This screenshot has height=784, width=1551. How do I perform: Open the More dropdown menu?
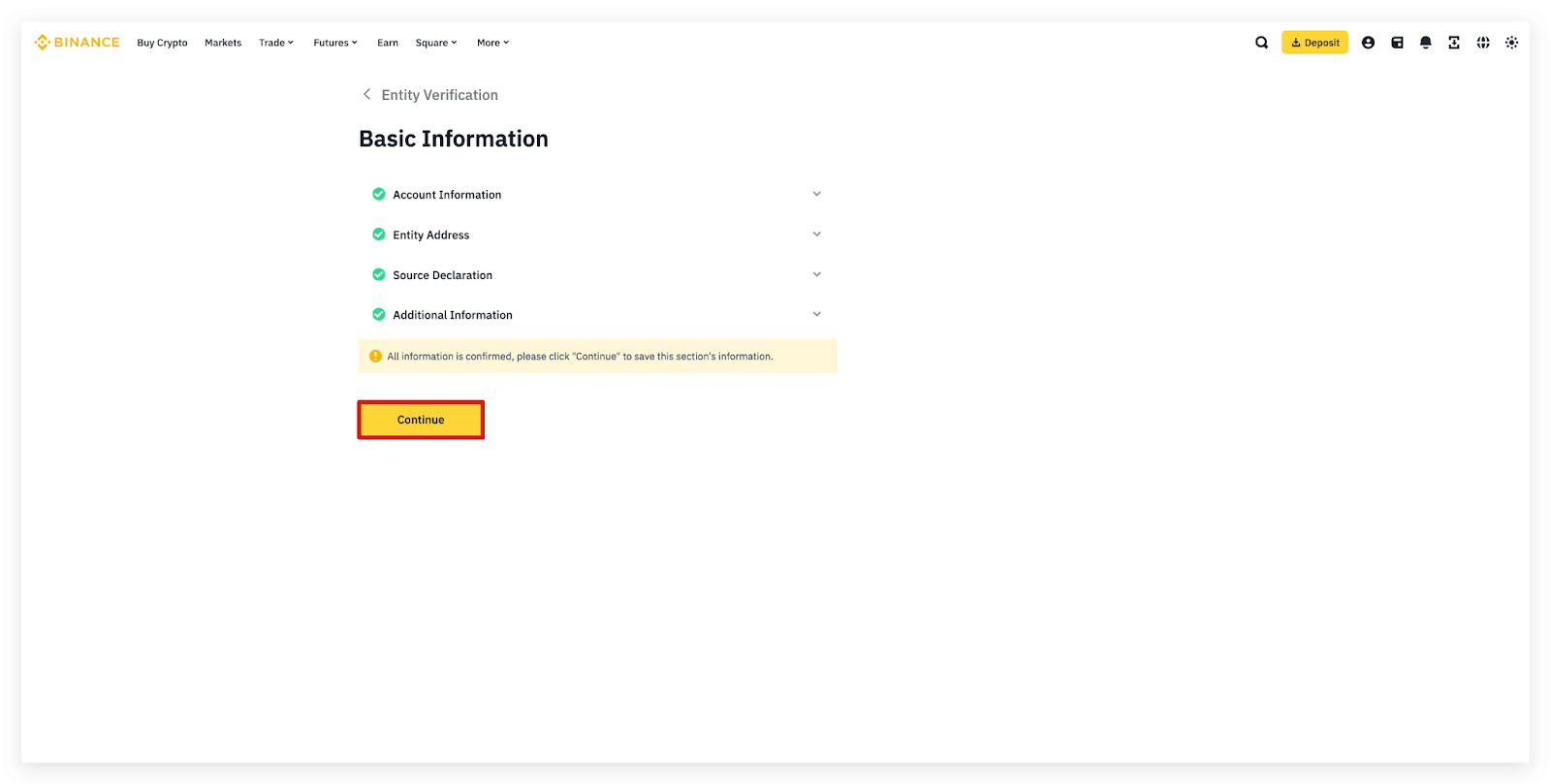pos(492,43)
